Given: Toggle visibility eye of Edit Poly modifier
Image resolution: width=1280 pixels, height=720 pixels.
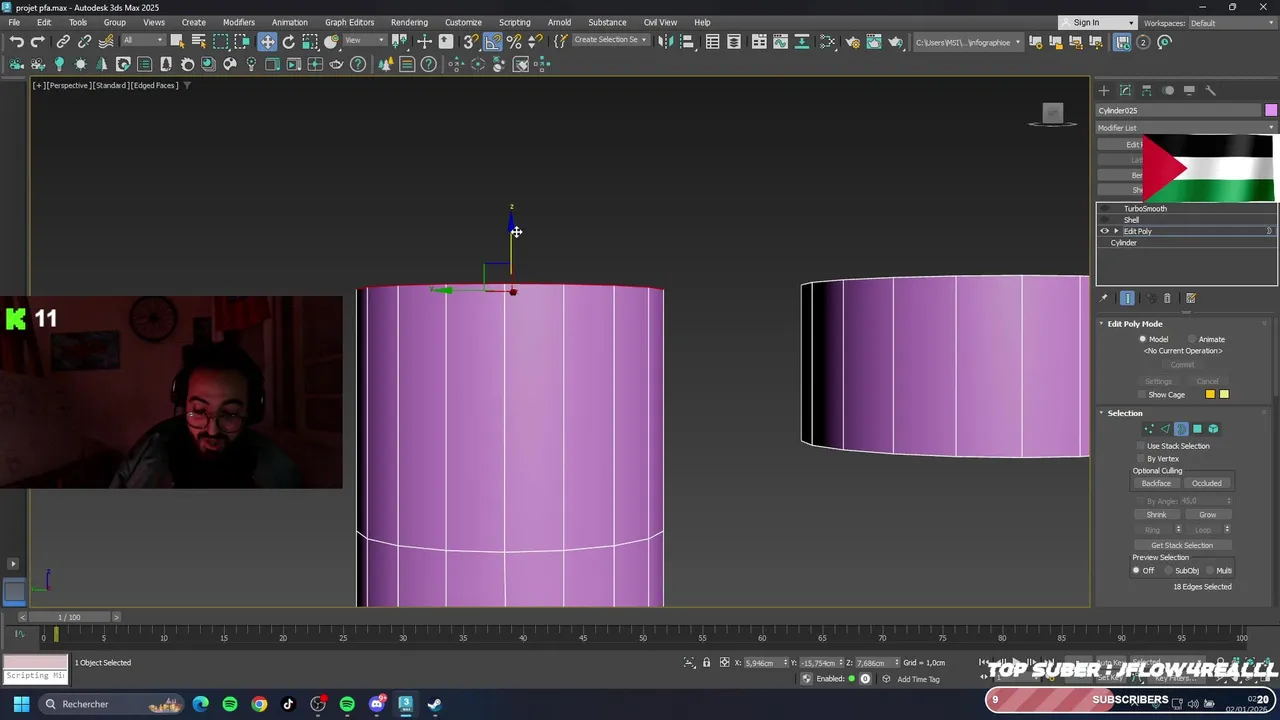Looking at the screenshot, I should tap(1105, 231).
